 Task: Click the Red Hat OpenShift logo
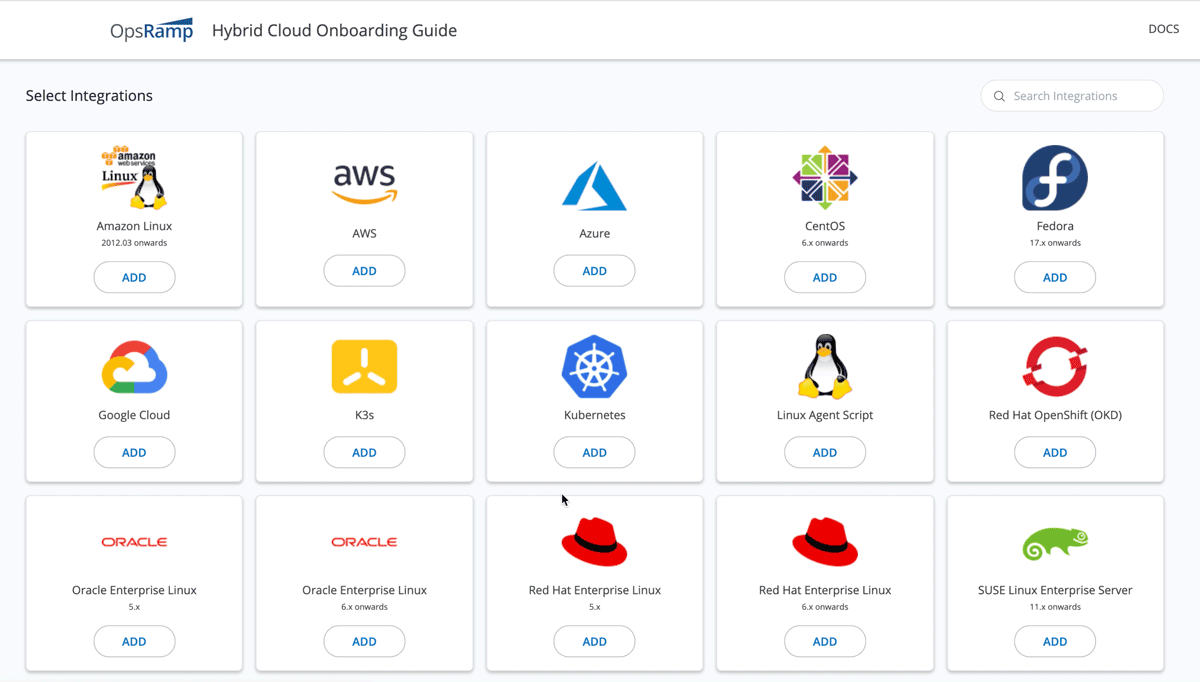coord(1055,366)
